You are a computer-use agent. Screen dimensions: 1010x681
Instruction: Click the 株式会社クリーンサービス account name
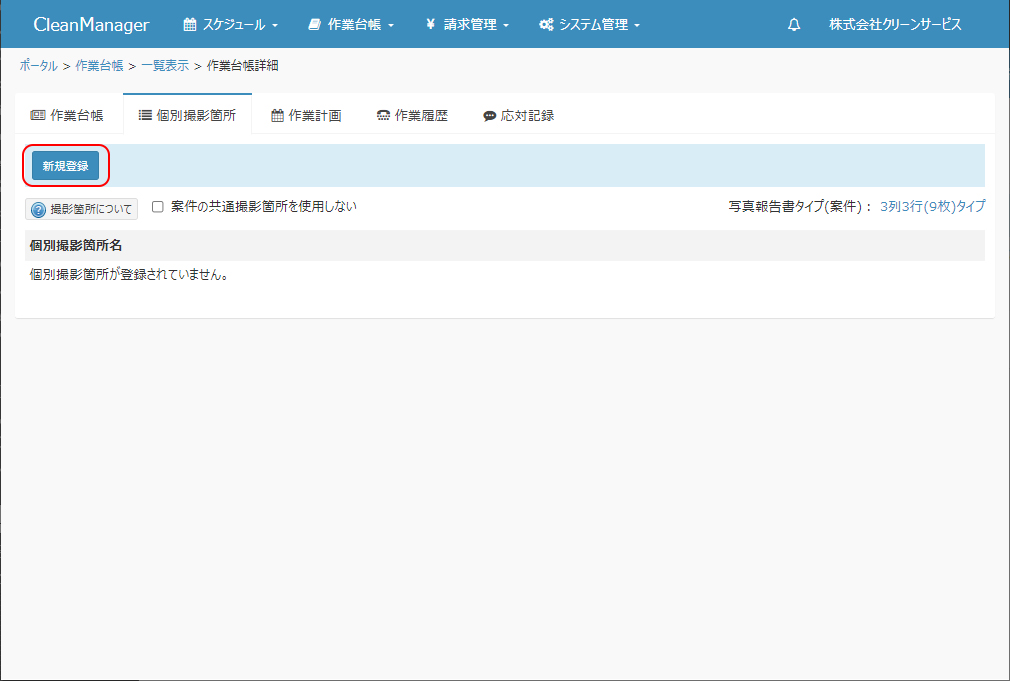coord(894,25)
